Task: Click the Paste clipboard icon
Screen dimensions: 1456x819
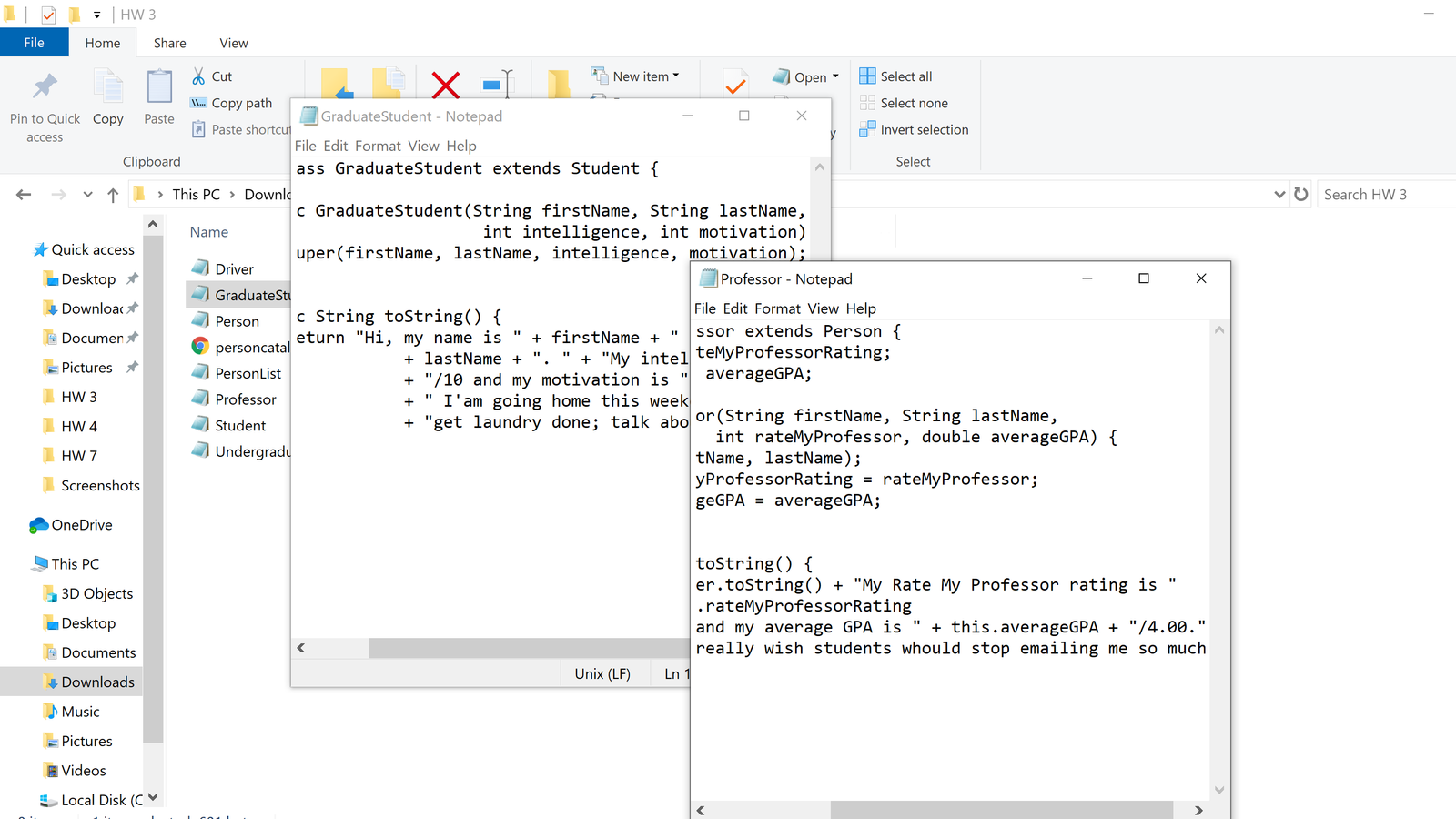Action: point(159,87)
